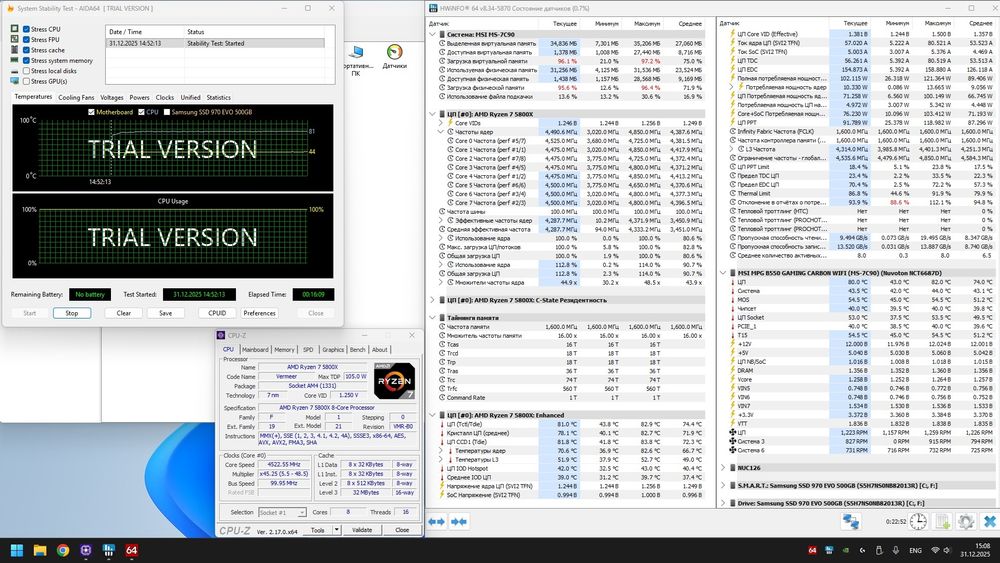Select the Stability Test: Started log row
The height and width of the screenshot is (563, 1000).
click(215, 43)
